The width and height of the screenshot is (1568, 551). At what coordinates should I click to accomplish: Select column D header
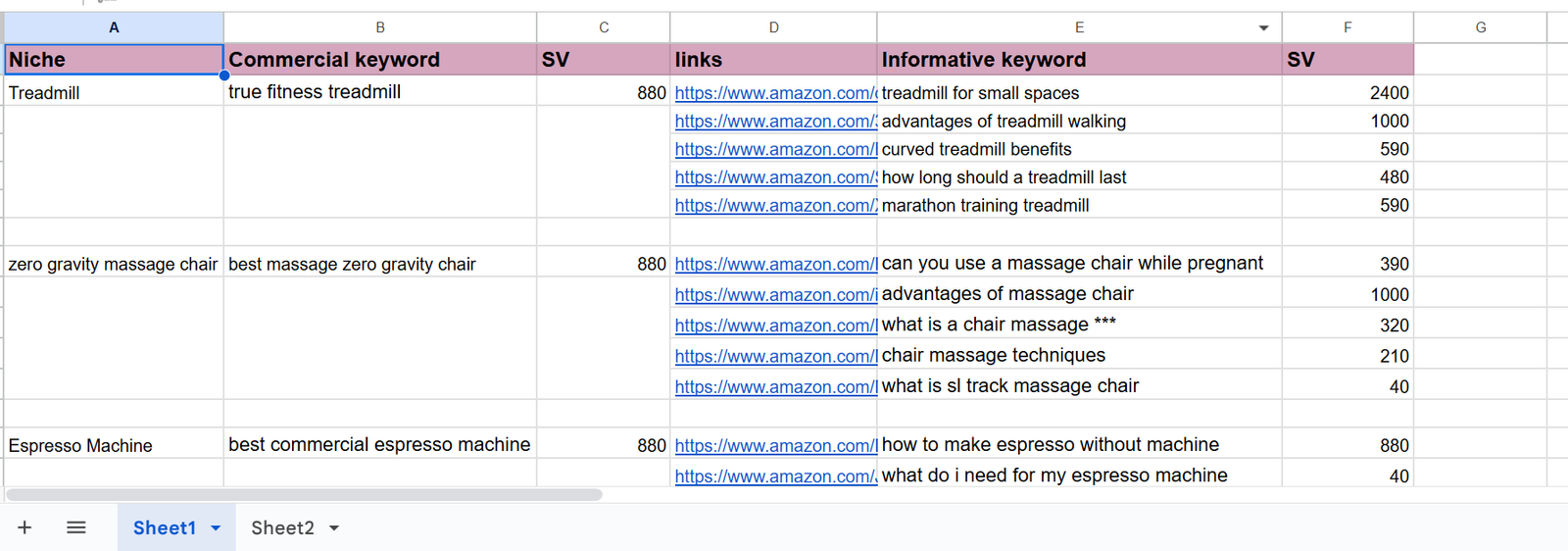coord(773,27)
